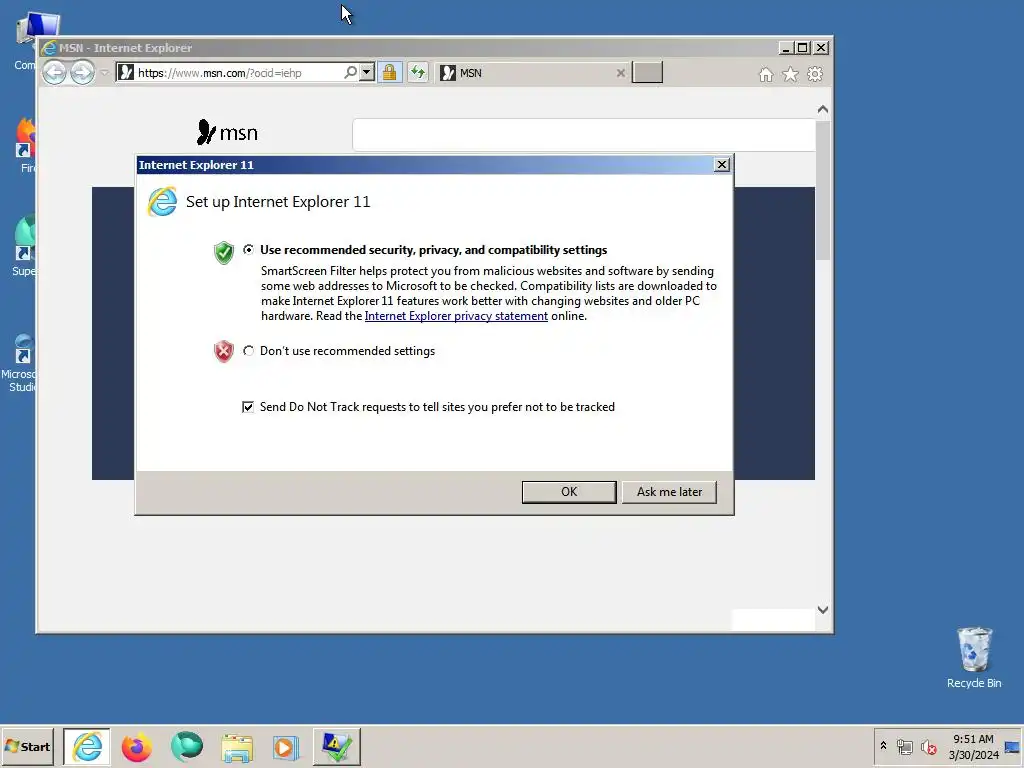This screenshot has height=768, width=1024.
Task: Click the page scrollbar down arrow
Action: coord(823,609)
